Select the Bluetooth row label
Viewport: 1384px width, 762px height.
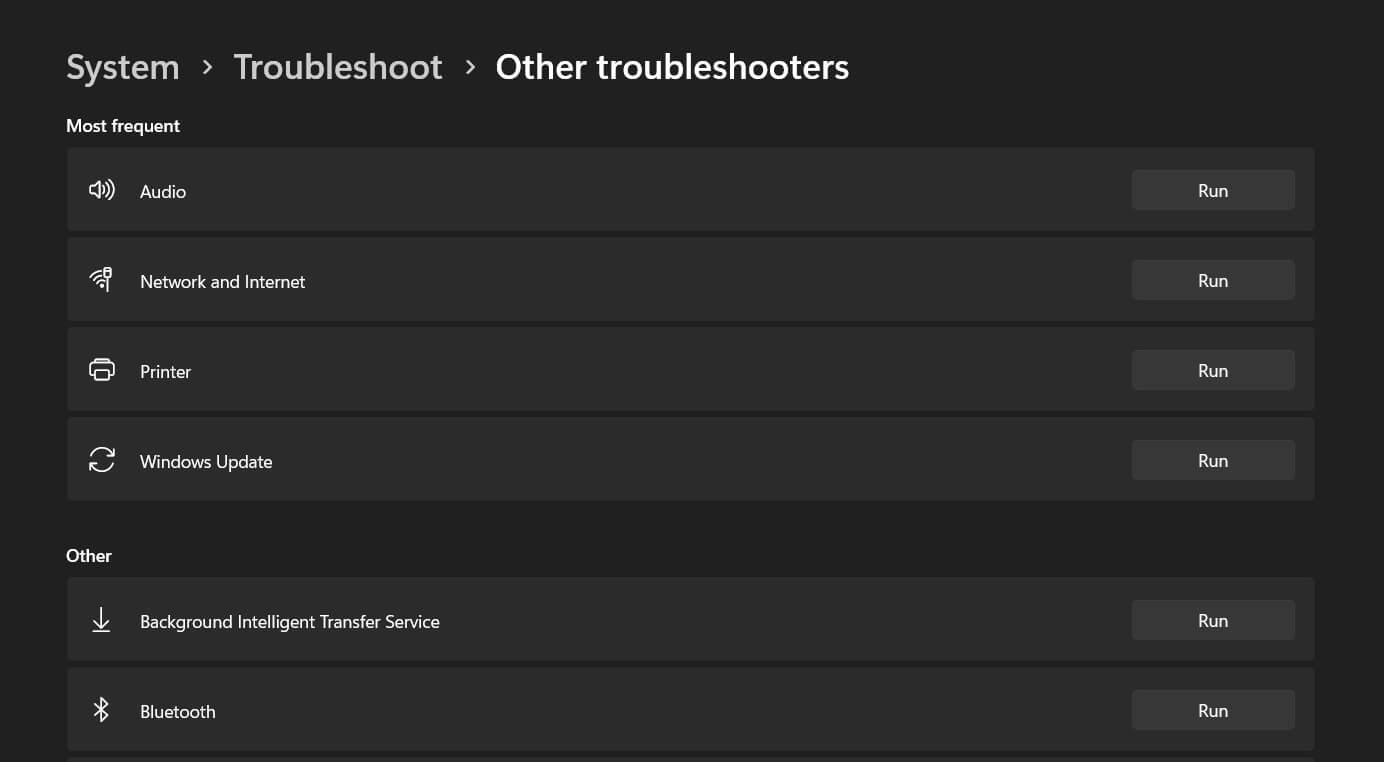pos(178,712)
